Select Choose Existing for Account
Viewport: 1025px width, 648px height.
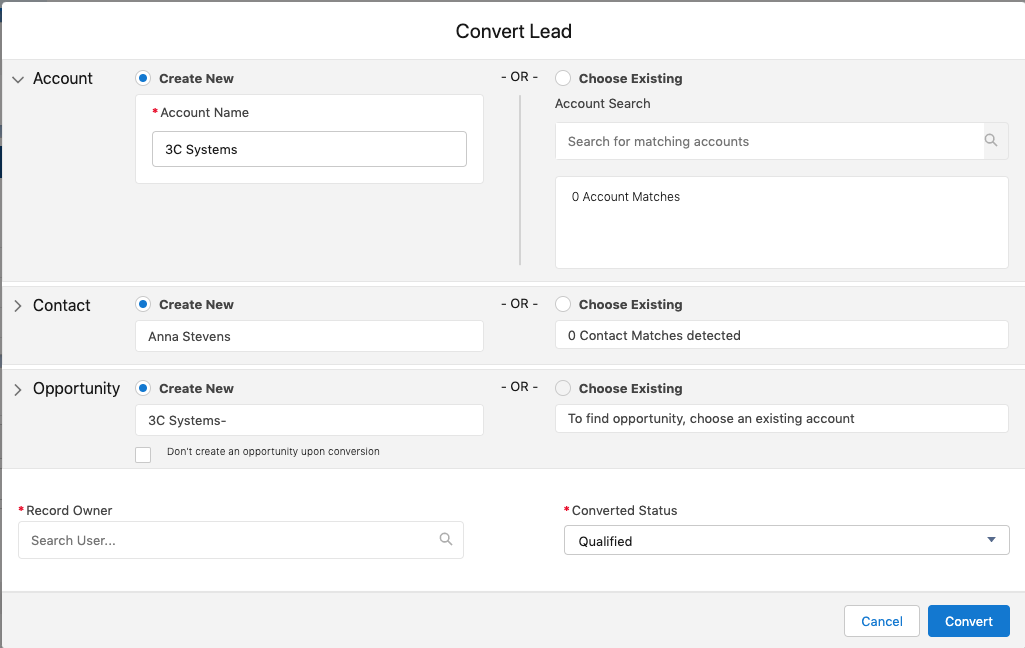tap(563, 78)
